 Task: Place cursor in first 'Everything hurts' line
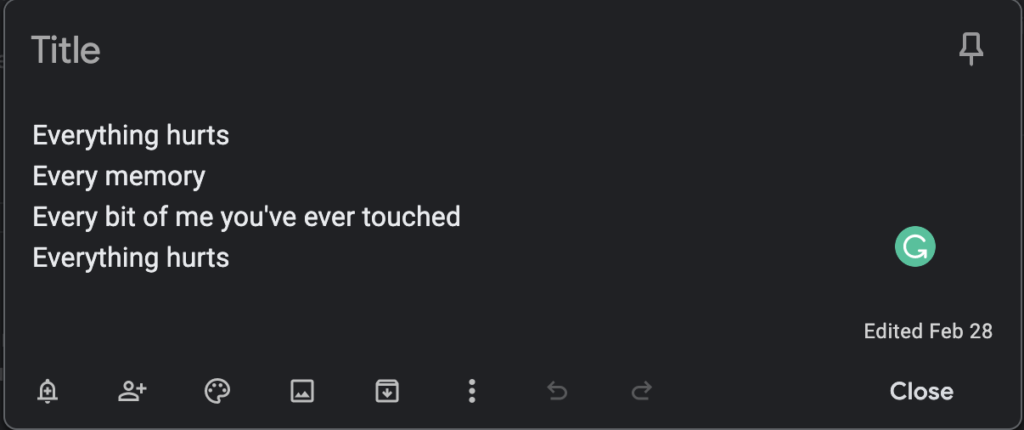click(x=131, y=136)
